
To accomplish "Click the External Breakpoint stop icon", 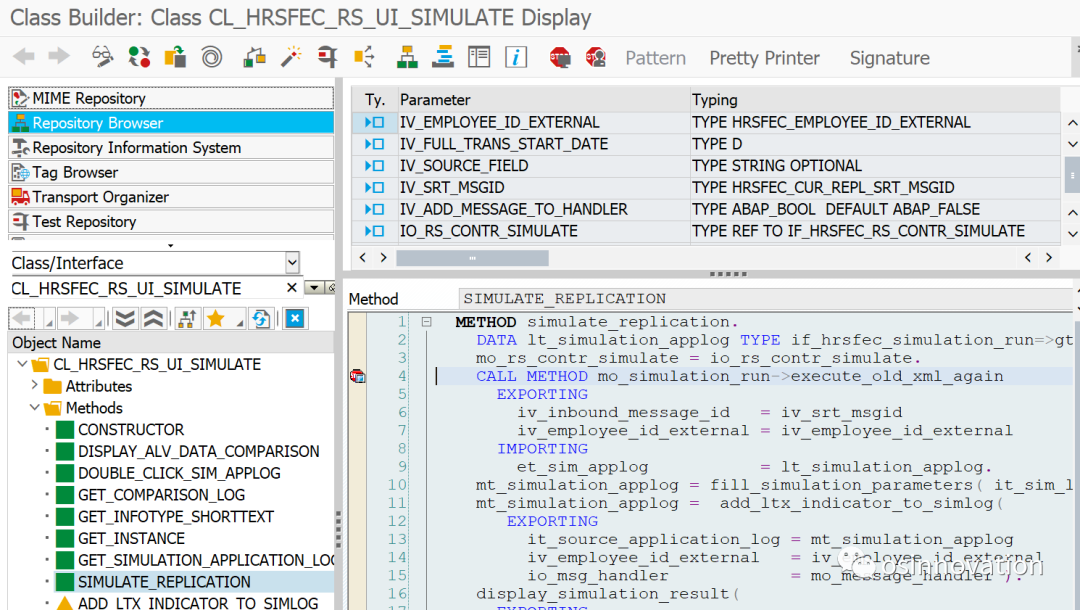I will click(x=596, y=56).
